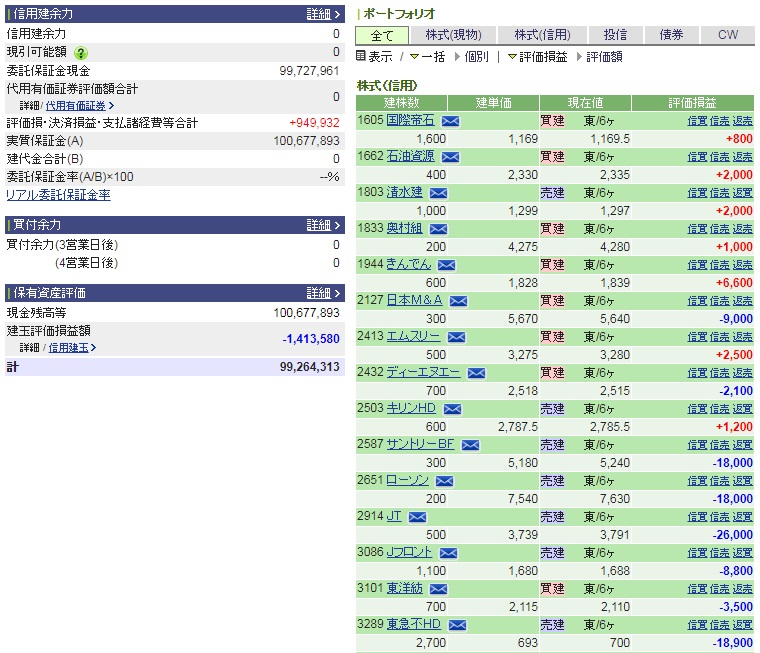Viewport: 760px width, 653px height.
Task: Click the 99,727,961 委託保証金現金 value
Action: click(x=309, y=71)
